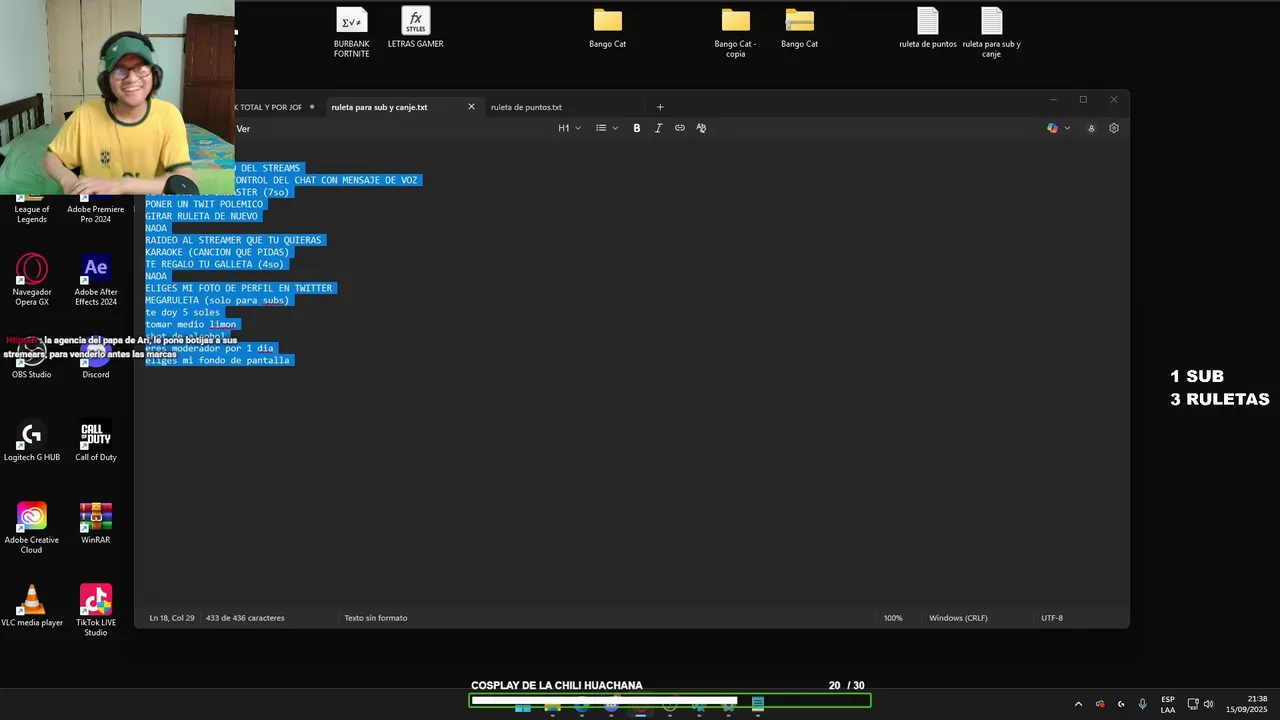
Task: Select OBS Studio desktop shortcut
Action: 32,358
